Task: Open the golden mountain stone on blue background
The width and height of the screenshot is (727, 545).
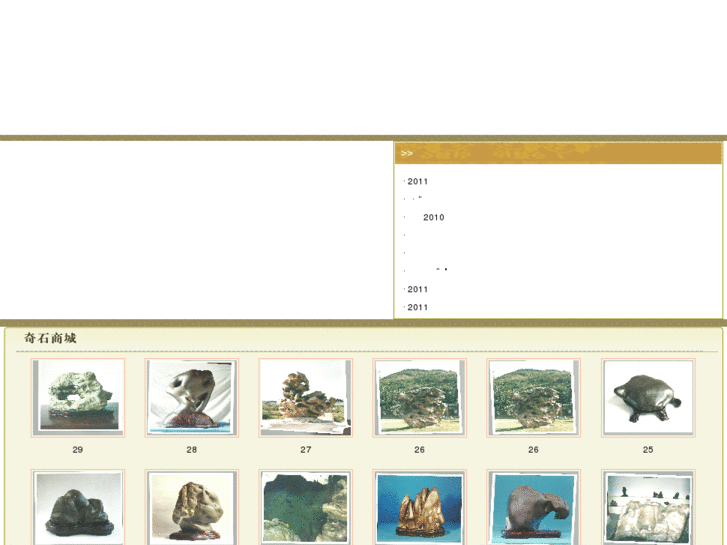Action: (420, 507)
